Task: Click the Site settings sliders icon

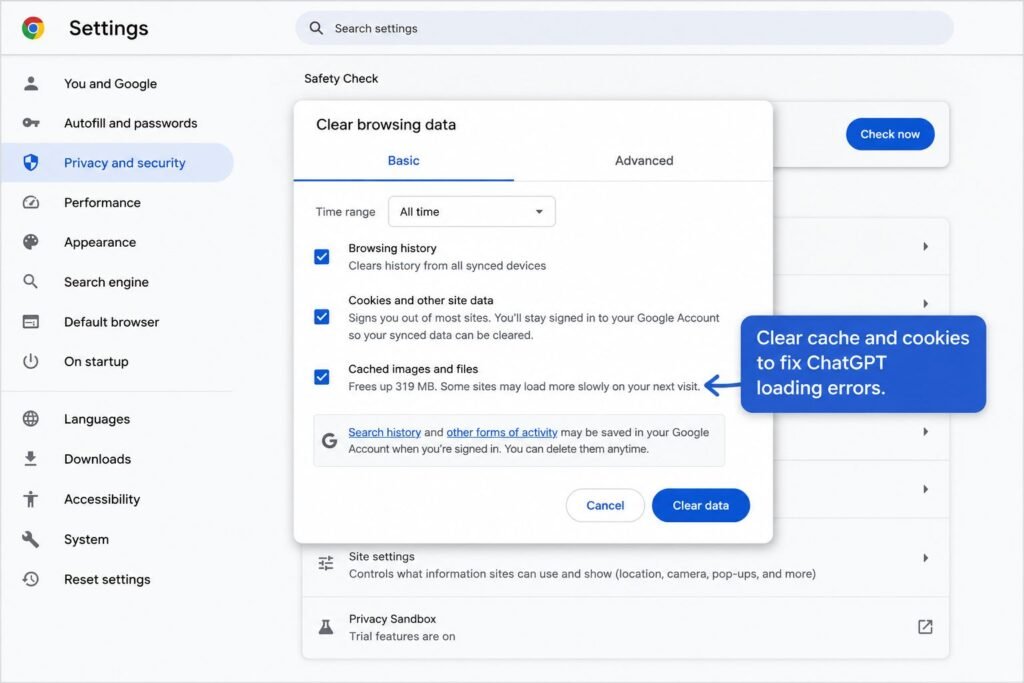Action: (325, 563)
